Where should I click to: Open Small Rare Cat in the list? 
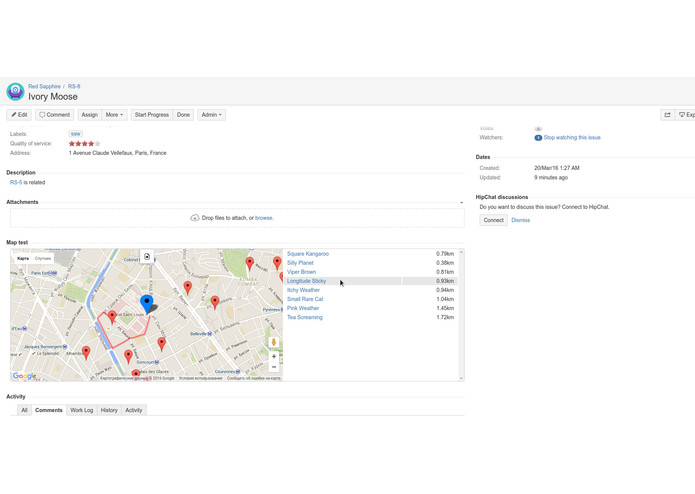(x=305, y=299)
